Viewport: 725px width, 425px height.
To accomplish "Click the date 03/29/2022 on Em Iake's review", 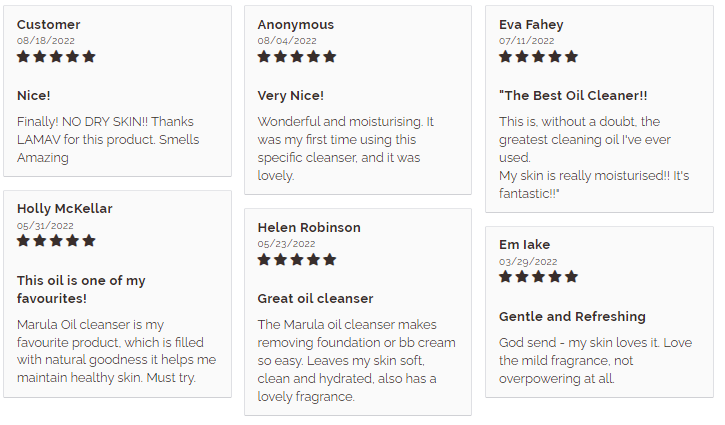I will (x=528, y=262).
